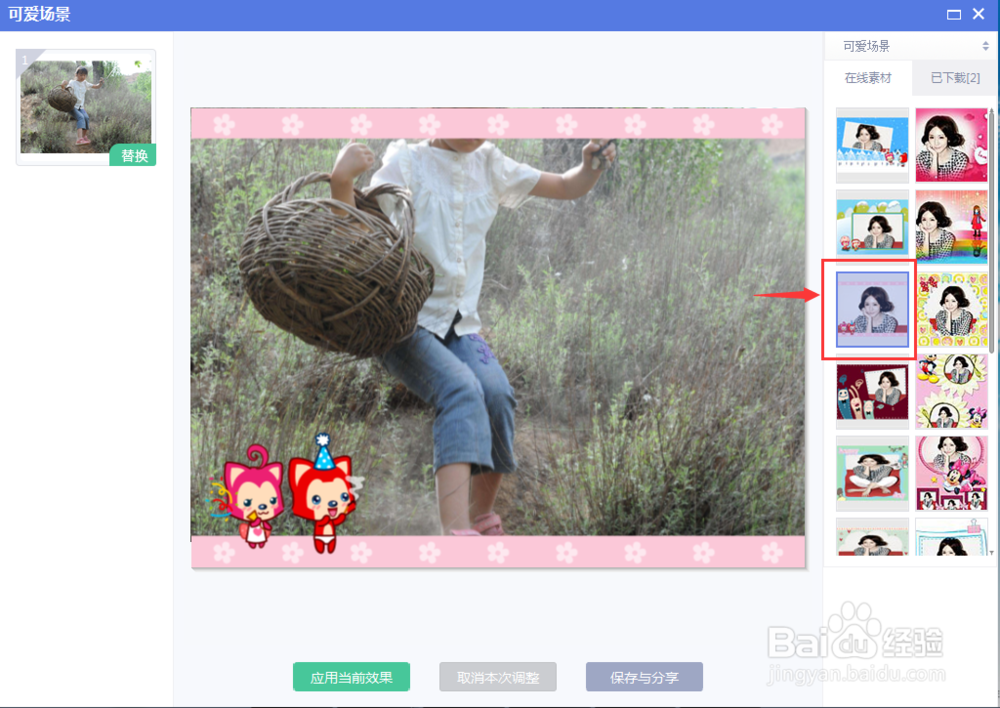Select photo thumbnail number 1 in left panel
Viewport: 1000px width, 708px height.
click(86, 107)
